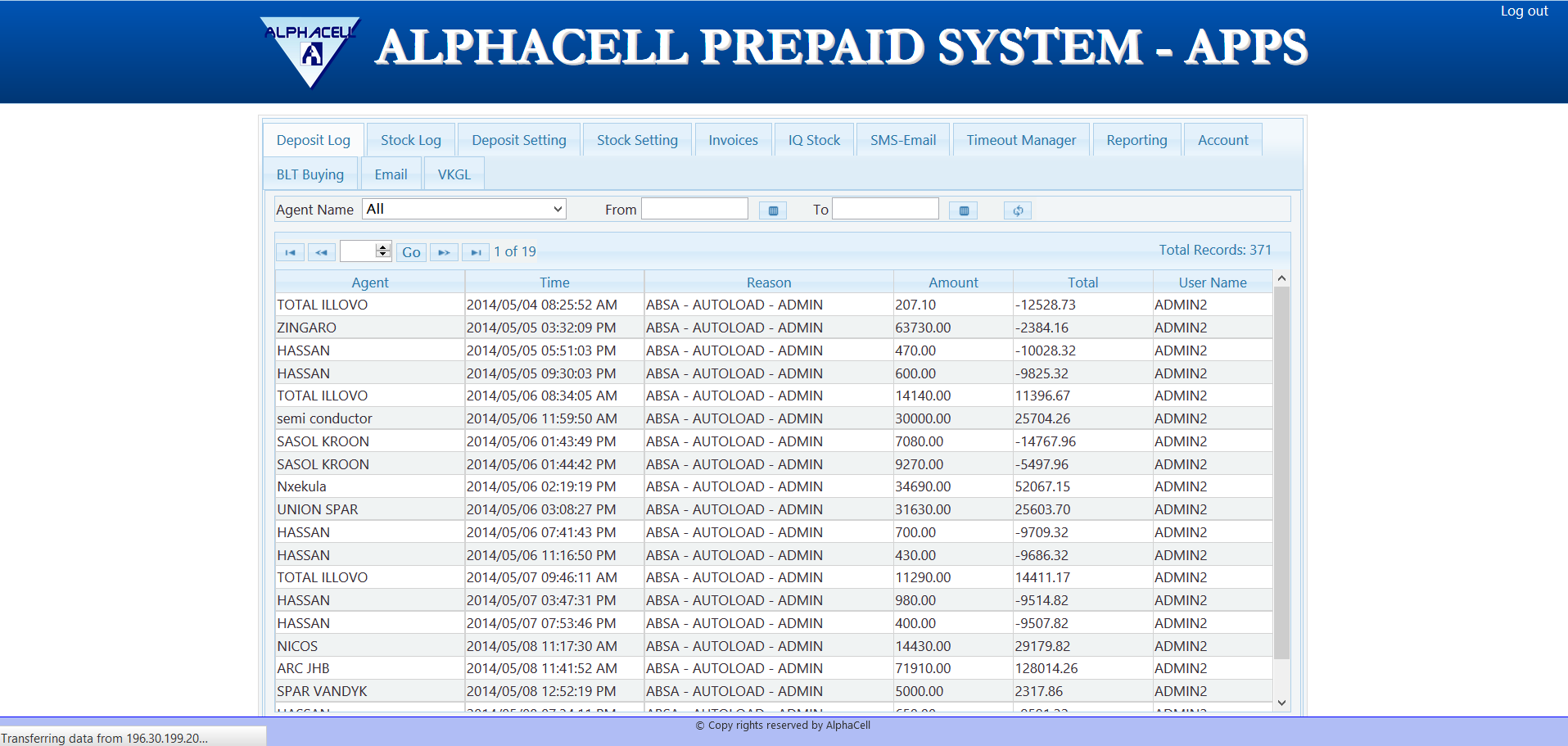Click the Log out link
Image resolution: width=1568 pixels, height=746 pixels.
pyautogui.click(x=1523, y=11)
